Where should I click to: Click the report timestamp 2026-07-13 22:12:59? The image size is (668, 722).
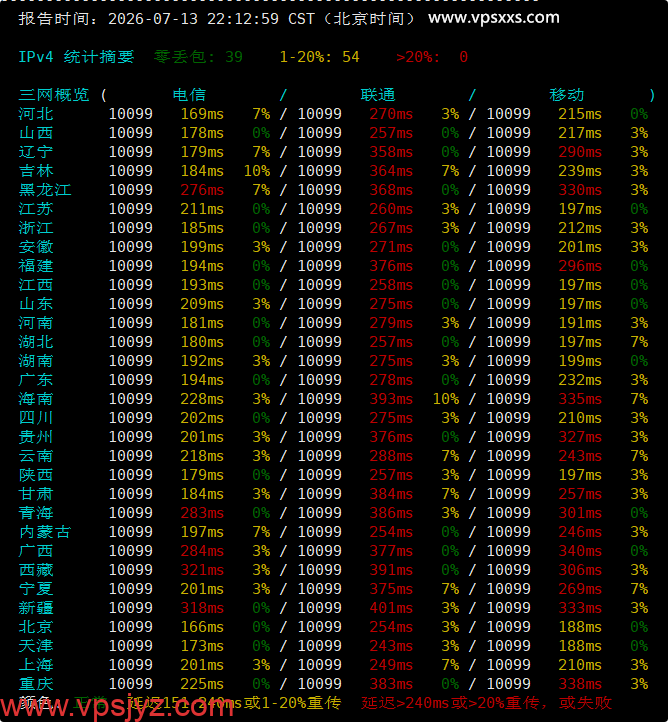pyautogui.click(x=193, y=19)
